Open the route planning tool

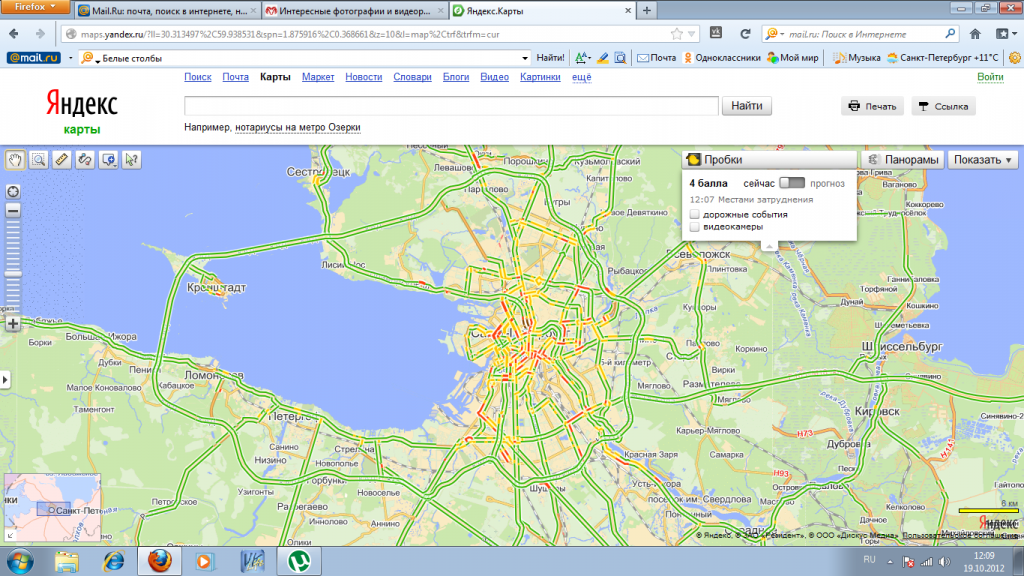pyautogui.click(x=85, y=160)
